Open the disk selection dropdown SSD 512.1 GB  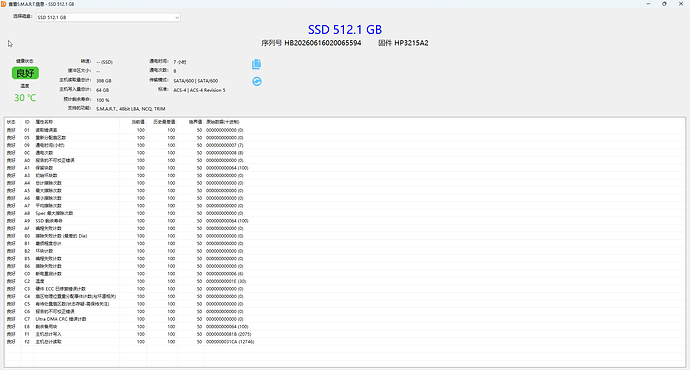click(108, 17)
